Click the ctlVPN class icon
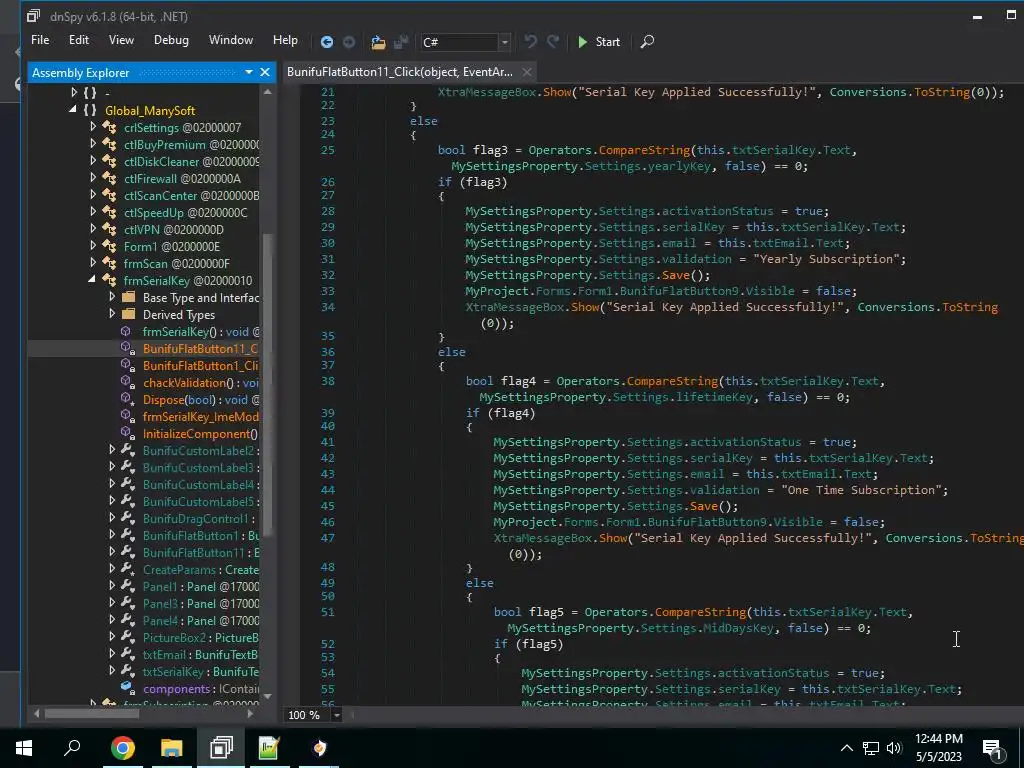Image resolution: width=1024 pixels, height=768 pixels. click(110, 229)
